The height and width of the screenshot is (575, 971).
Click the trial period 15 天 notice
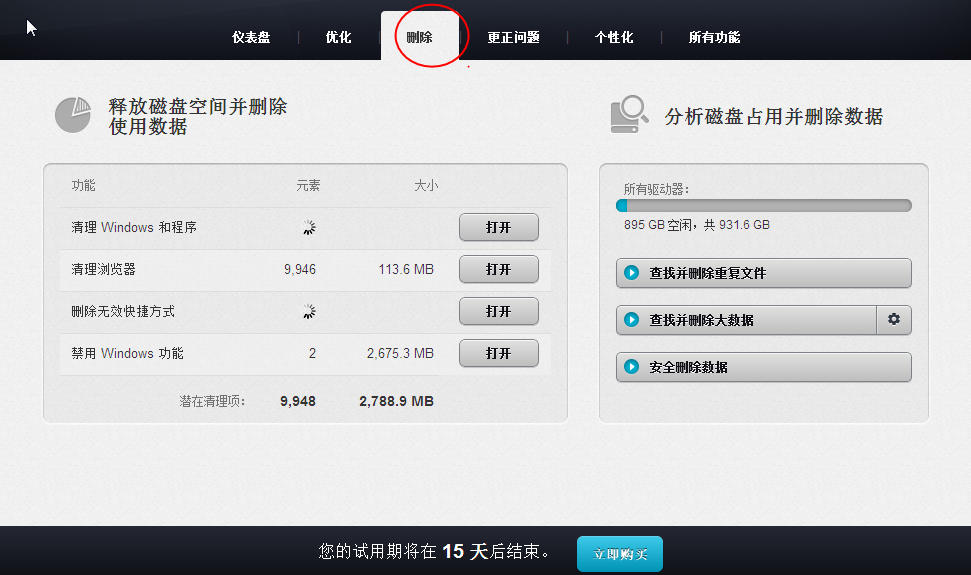pyautogui.click(x=434, y=551)
